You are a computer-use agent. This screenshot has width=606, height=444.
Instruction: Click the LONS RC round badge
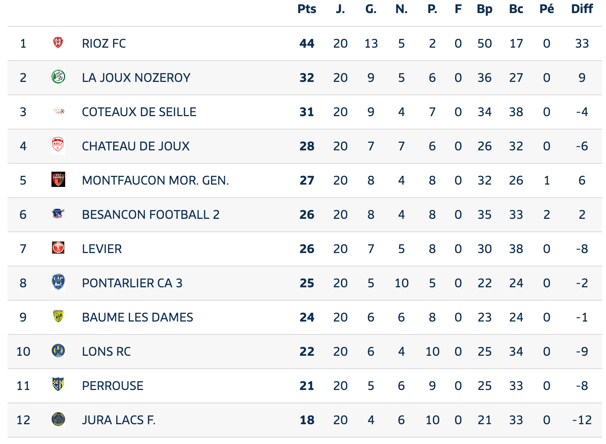pyautogui.click(x=58, y=350)
